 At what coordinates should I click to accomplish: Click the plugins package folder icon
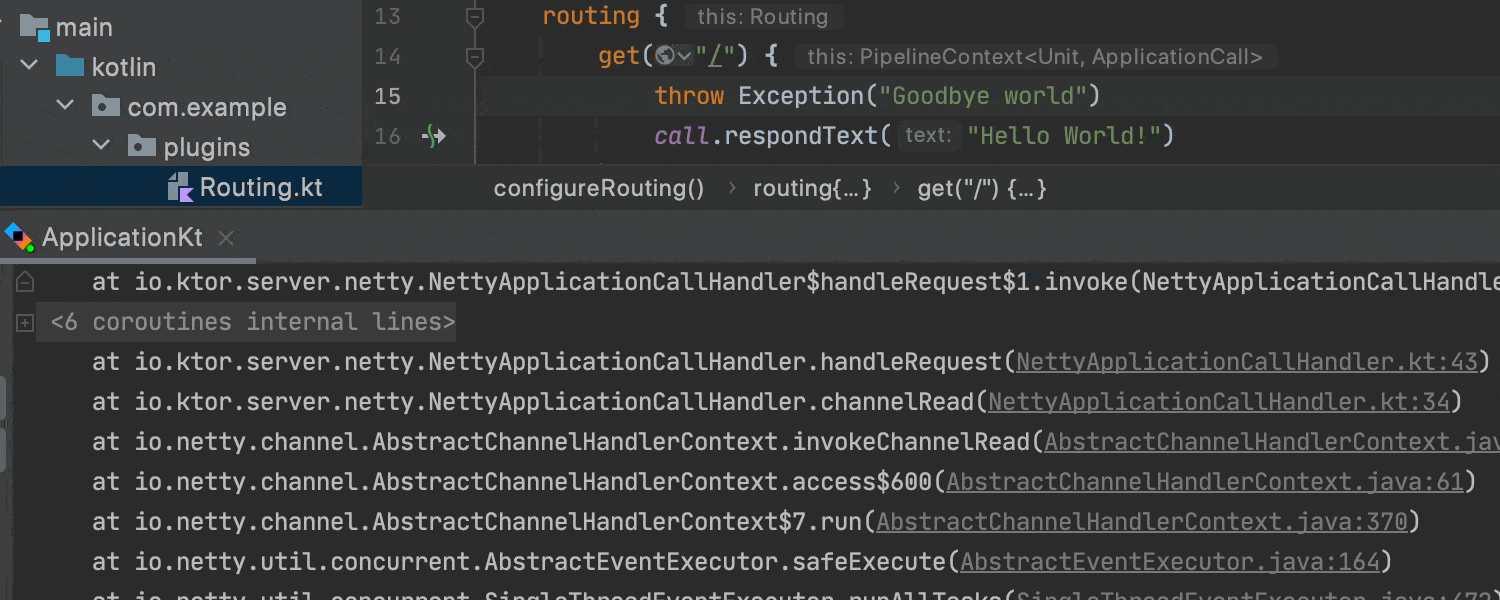point(141,146)
